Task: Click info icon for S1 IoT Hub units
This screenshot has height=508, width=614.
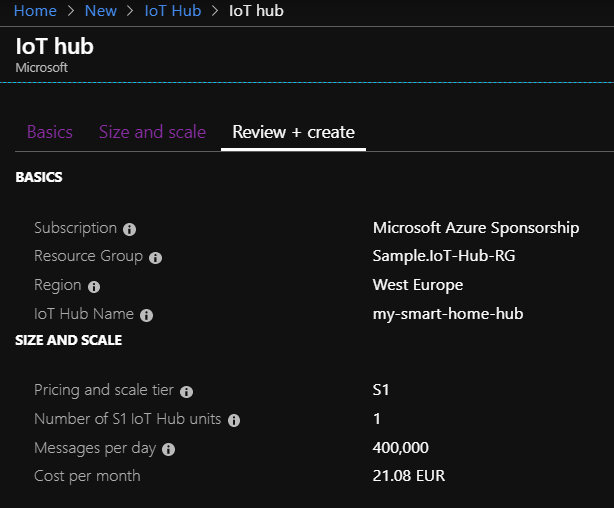Action: [234, 420]
